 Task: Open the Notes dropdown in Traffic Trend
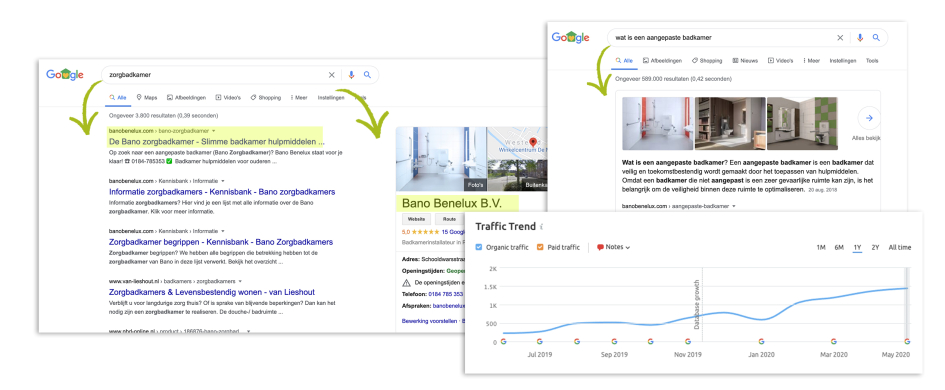(614, 247)
